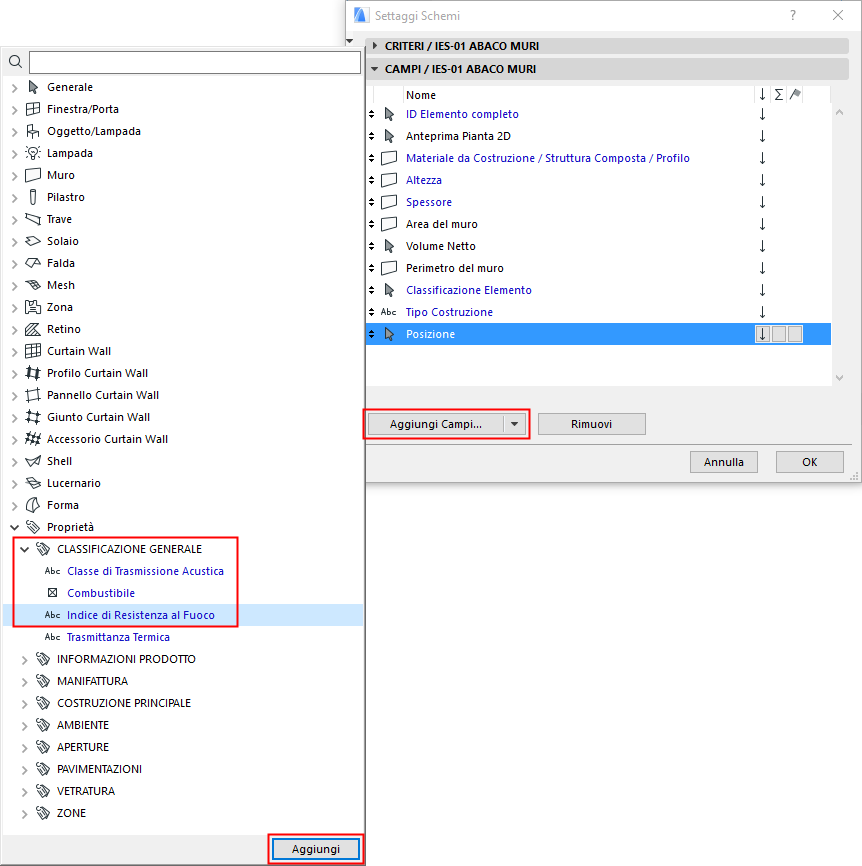
Task: Click the help question mark button
Action: 793,15
